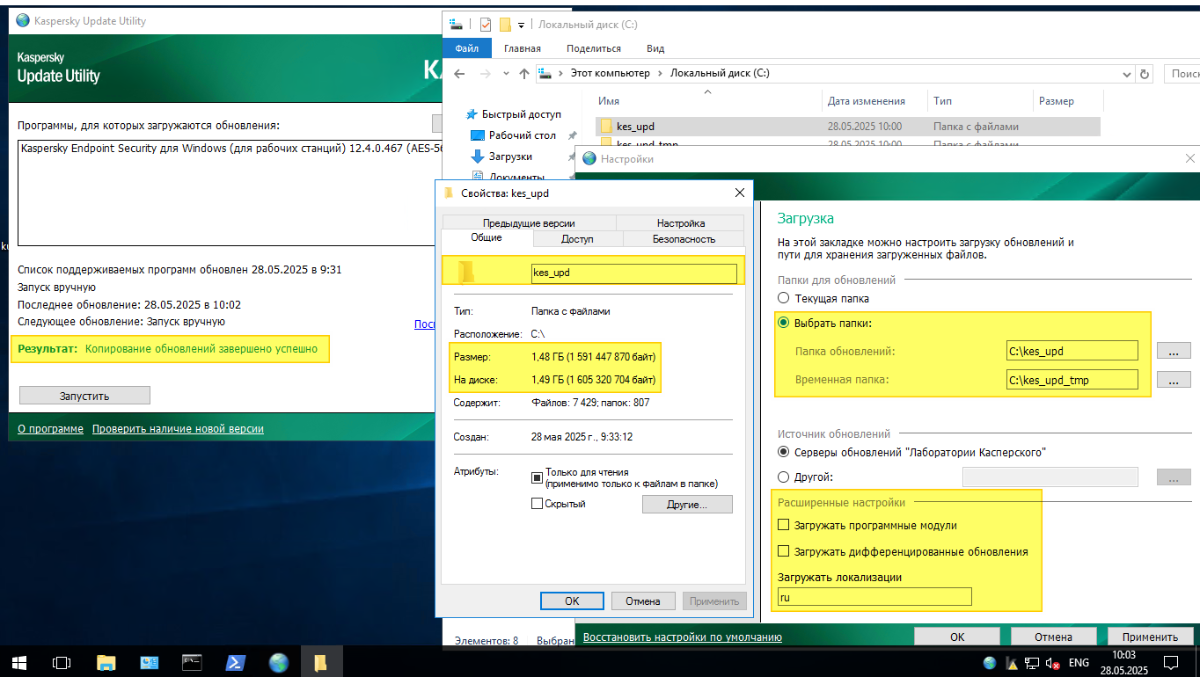This screenshot has height=677, width=1200.
Task: Click 'Restore default settings' link
Action: tap(682, 637)
